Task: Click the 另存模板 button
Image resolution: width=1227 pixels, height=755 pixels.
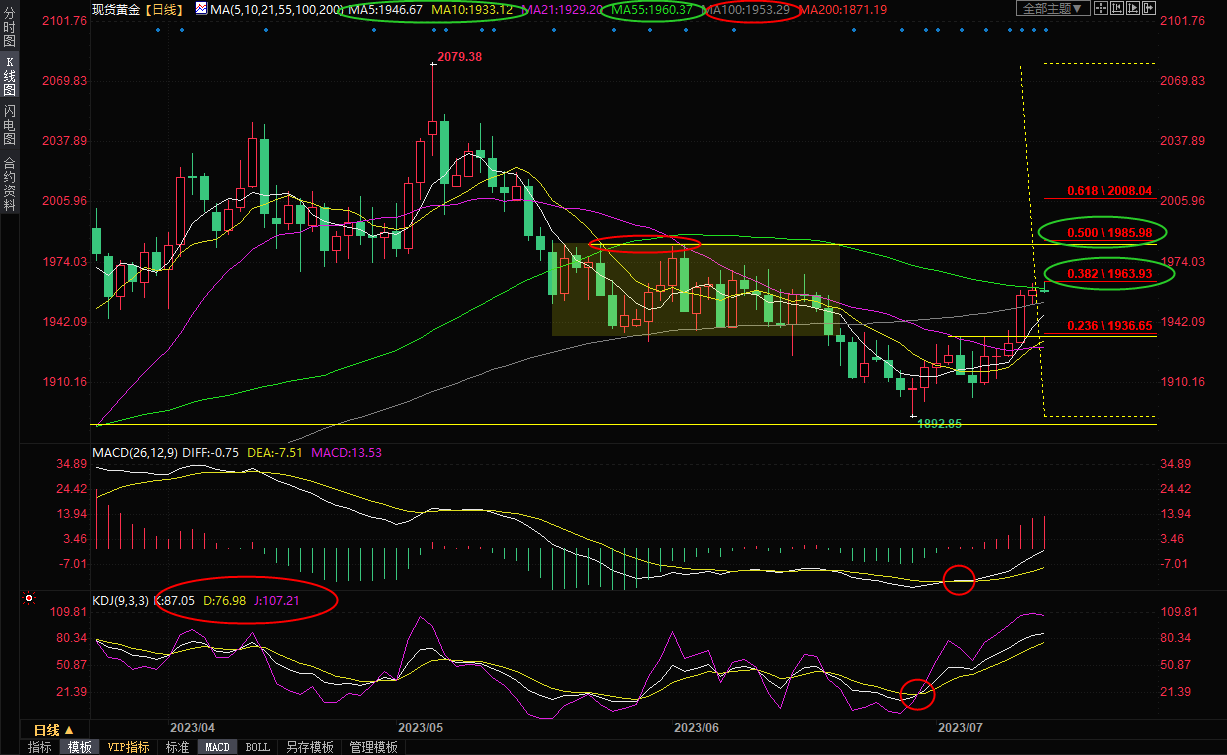Action: pos(309,747)
